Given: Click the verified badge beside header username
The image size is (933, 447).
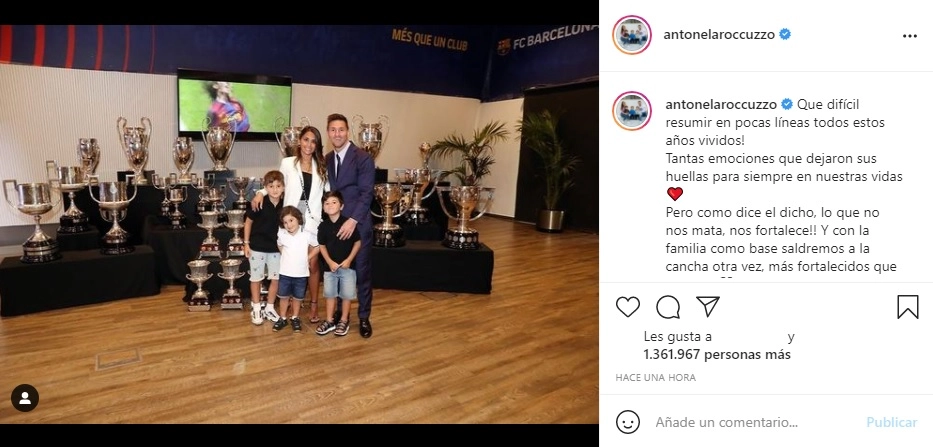Looking at the screenshot, I should (x=785, y=35).
